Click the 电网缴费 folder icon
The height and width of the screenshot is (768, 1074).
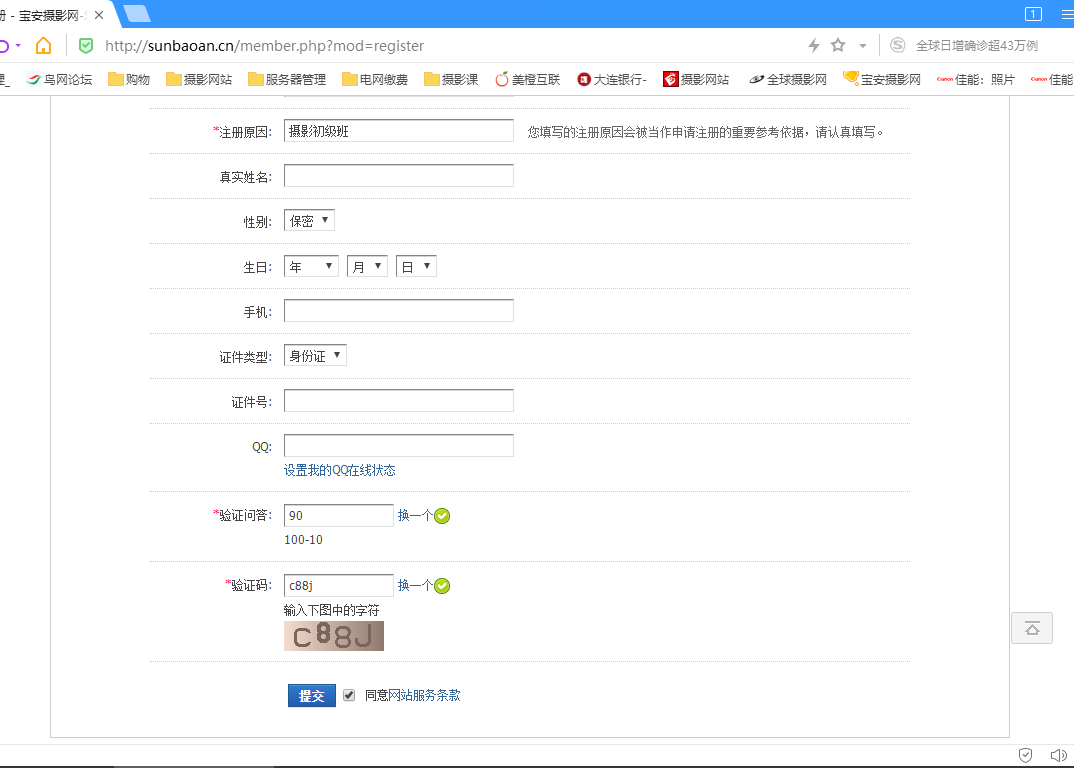pos(349,79)
